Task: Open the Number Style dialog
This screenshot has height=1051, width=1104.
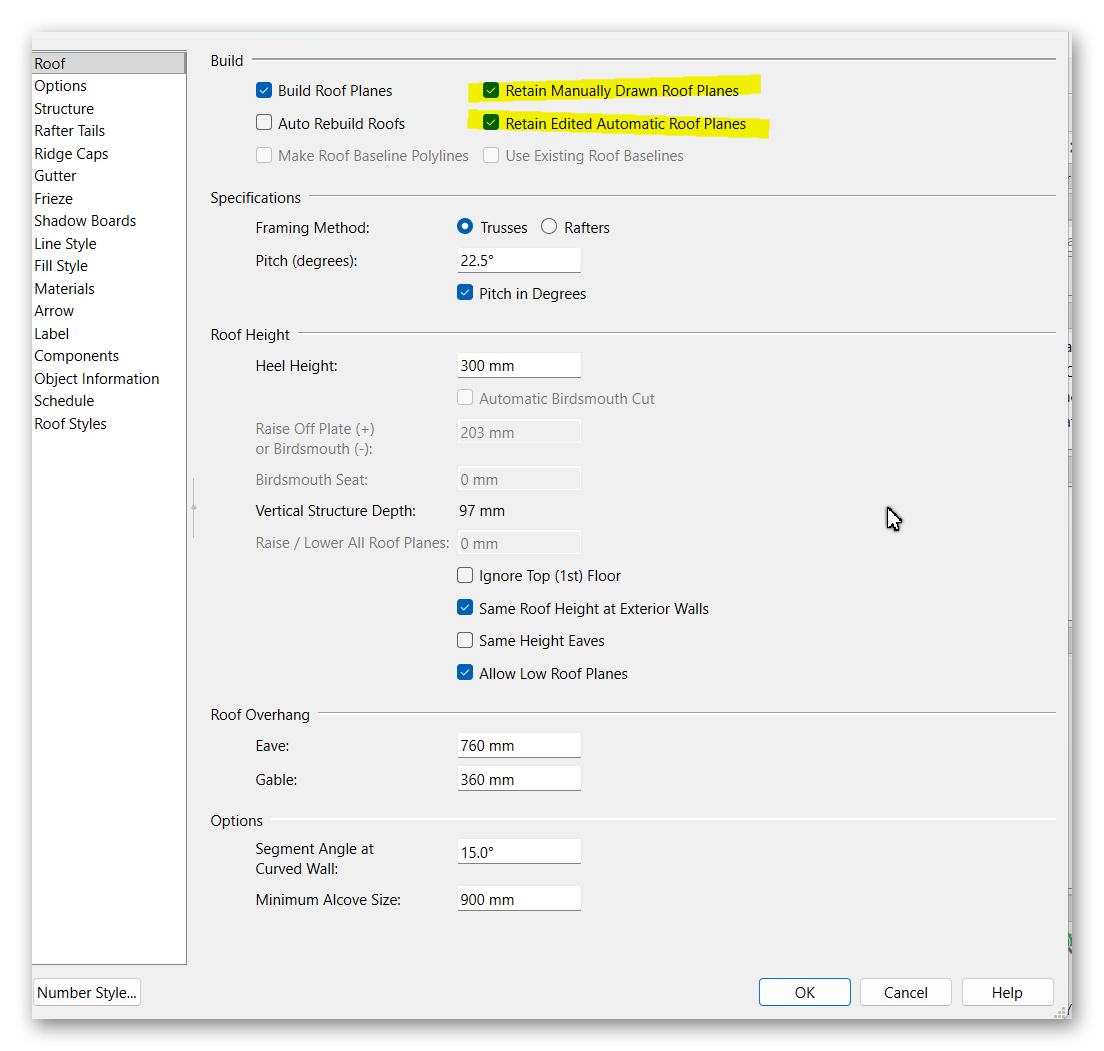Action: click(86, 993)
